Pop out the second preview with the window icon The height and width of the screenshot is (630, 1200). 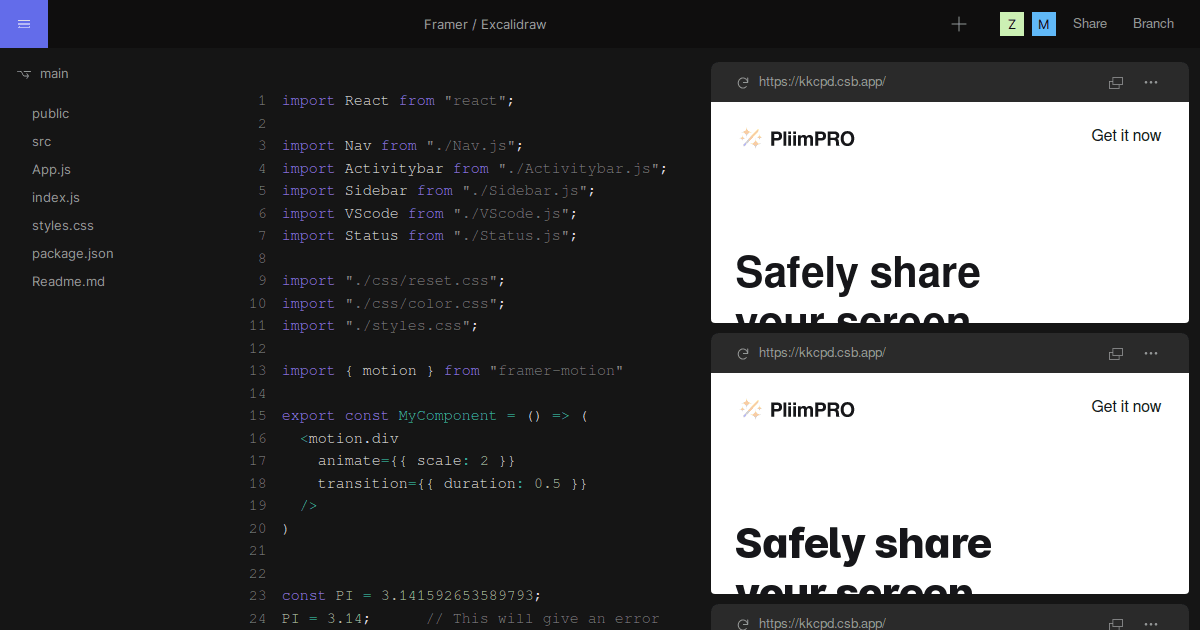pos(1115,353)
